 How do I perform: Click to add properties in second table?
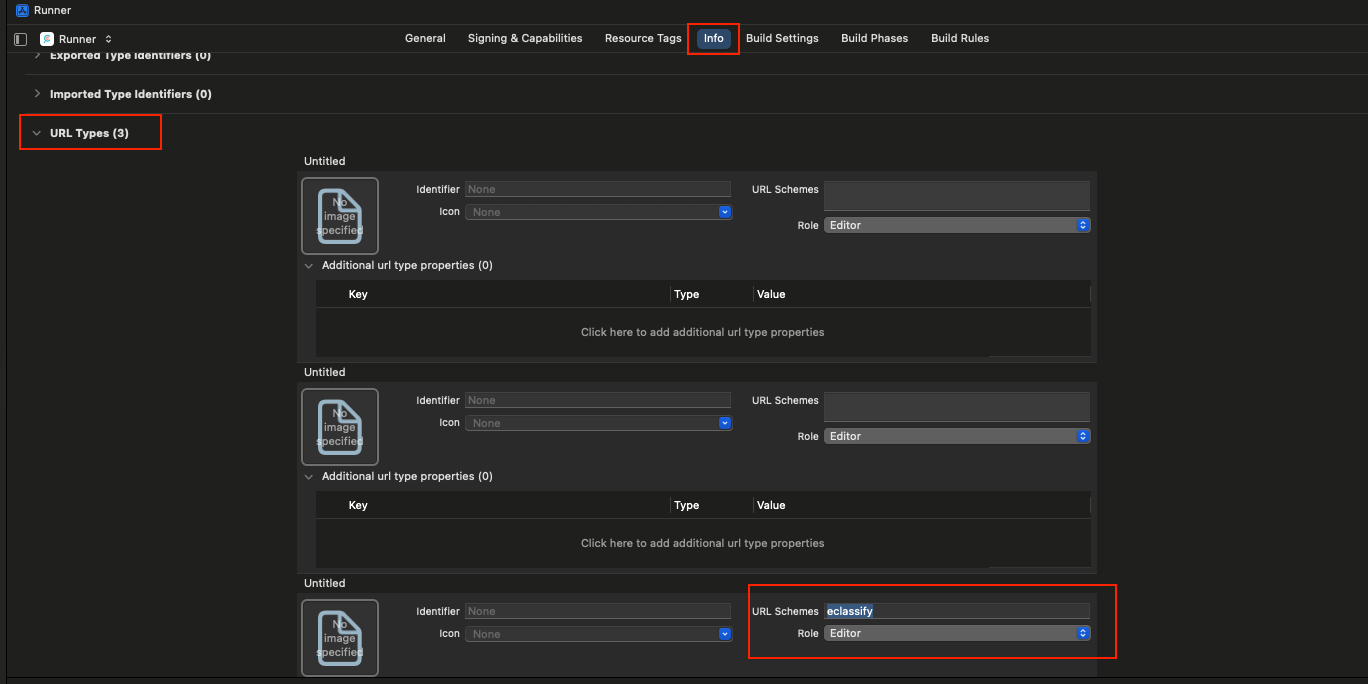702,543
